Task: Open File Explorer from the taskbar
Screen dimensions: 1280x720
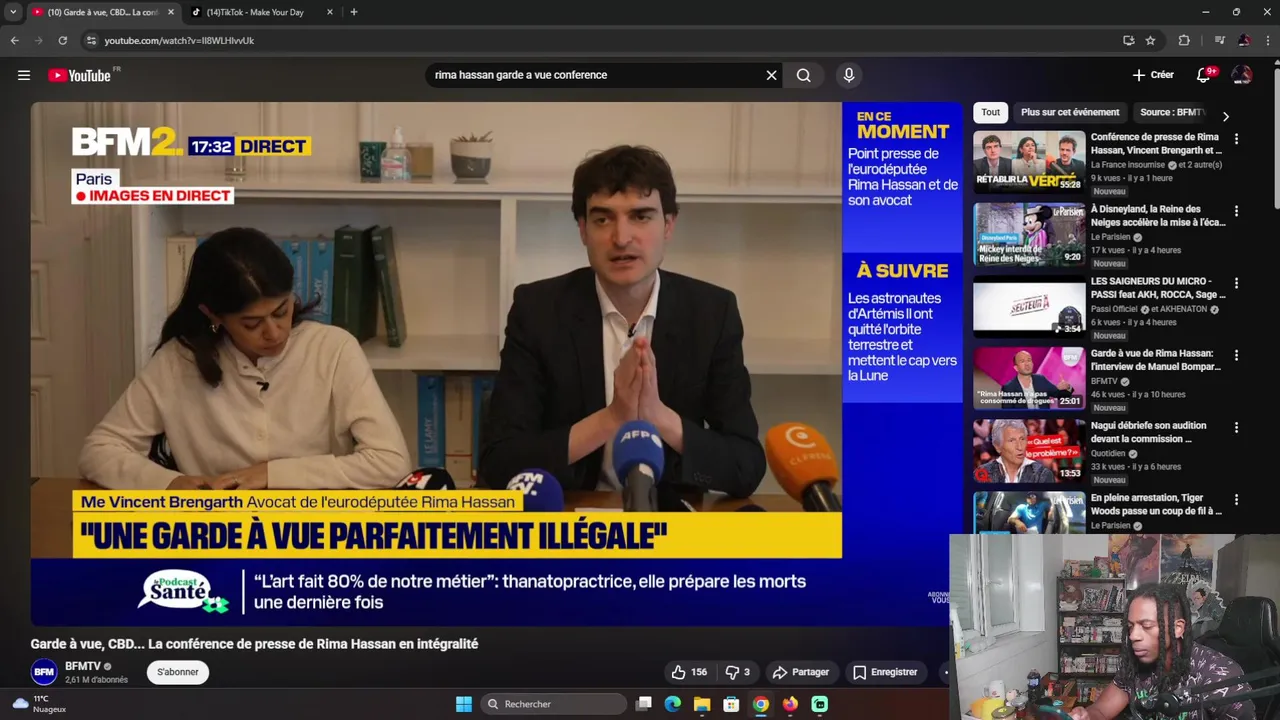Action: pyautogui.click(x=702, y=704)
